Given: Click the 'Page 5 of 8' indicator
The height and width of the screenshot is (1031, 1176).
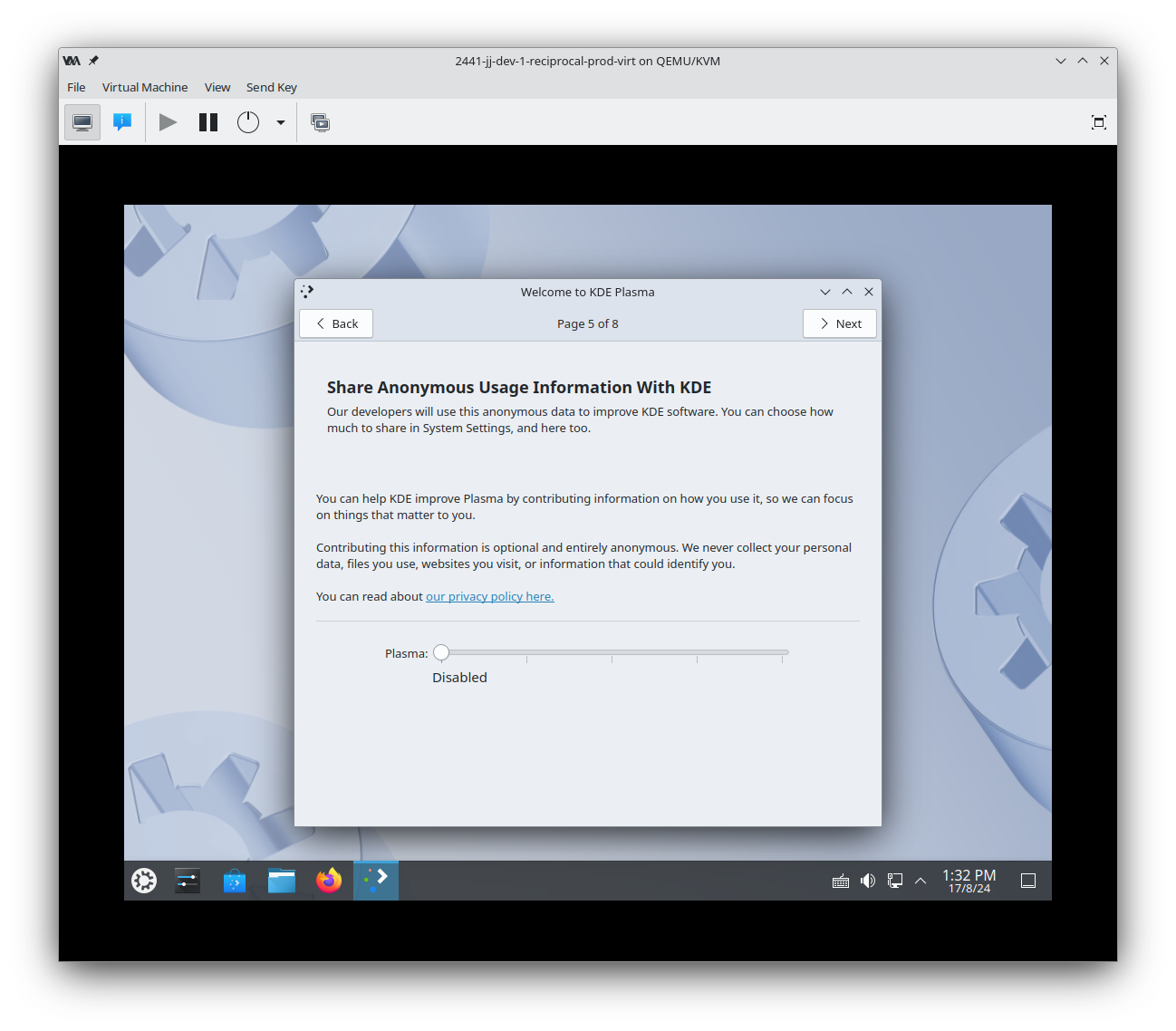Looking at the screenshot, I should [x=588, y=323].
